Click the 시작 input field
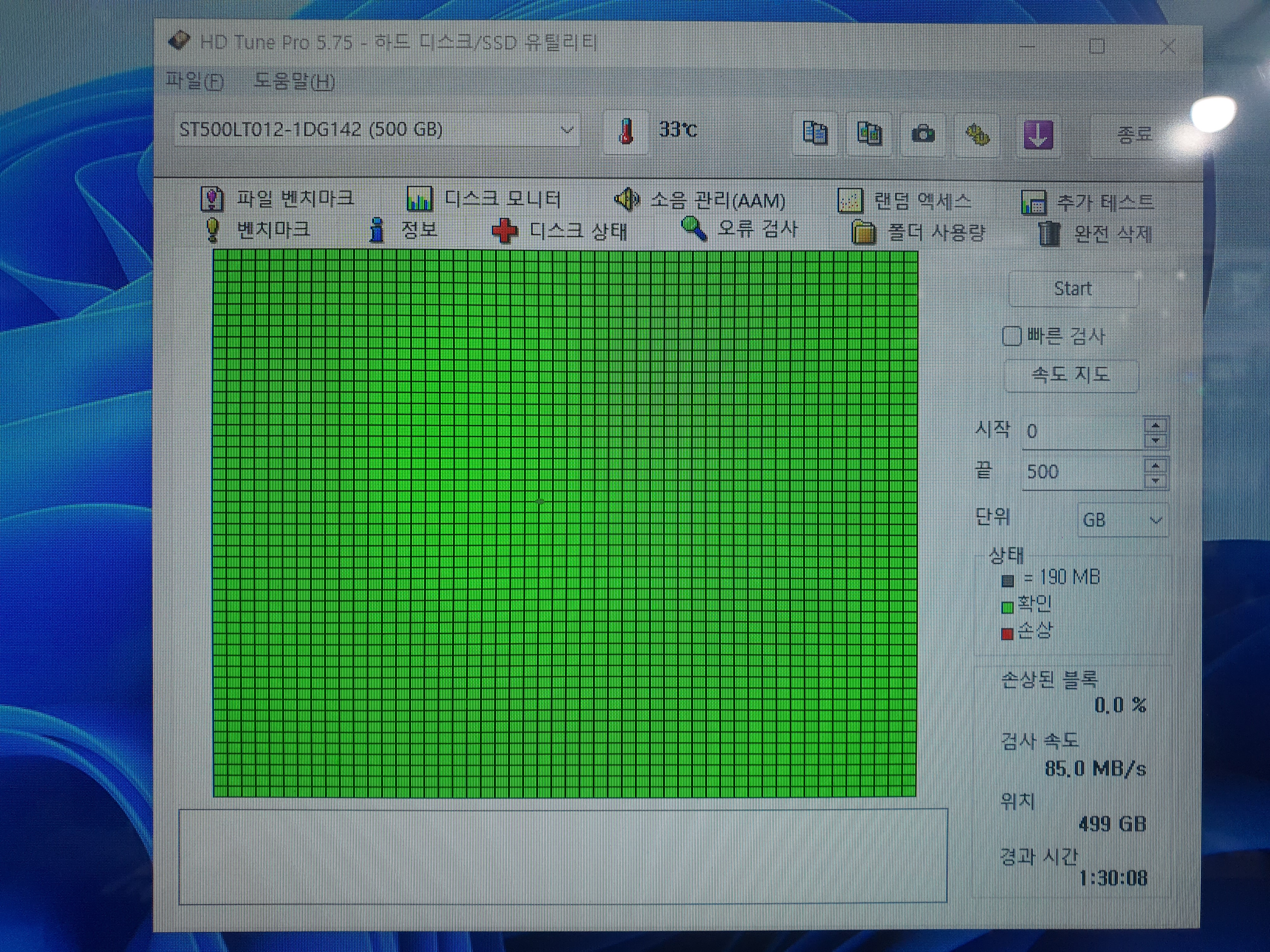Screen dimensions: 1270x952 [1082, 432]
